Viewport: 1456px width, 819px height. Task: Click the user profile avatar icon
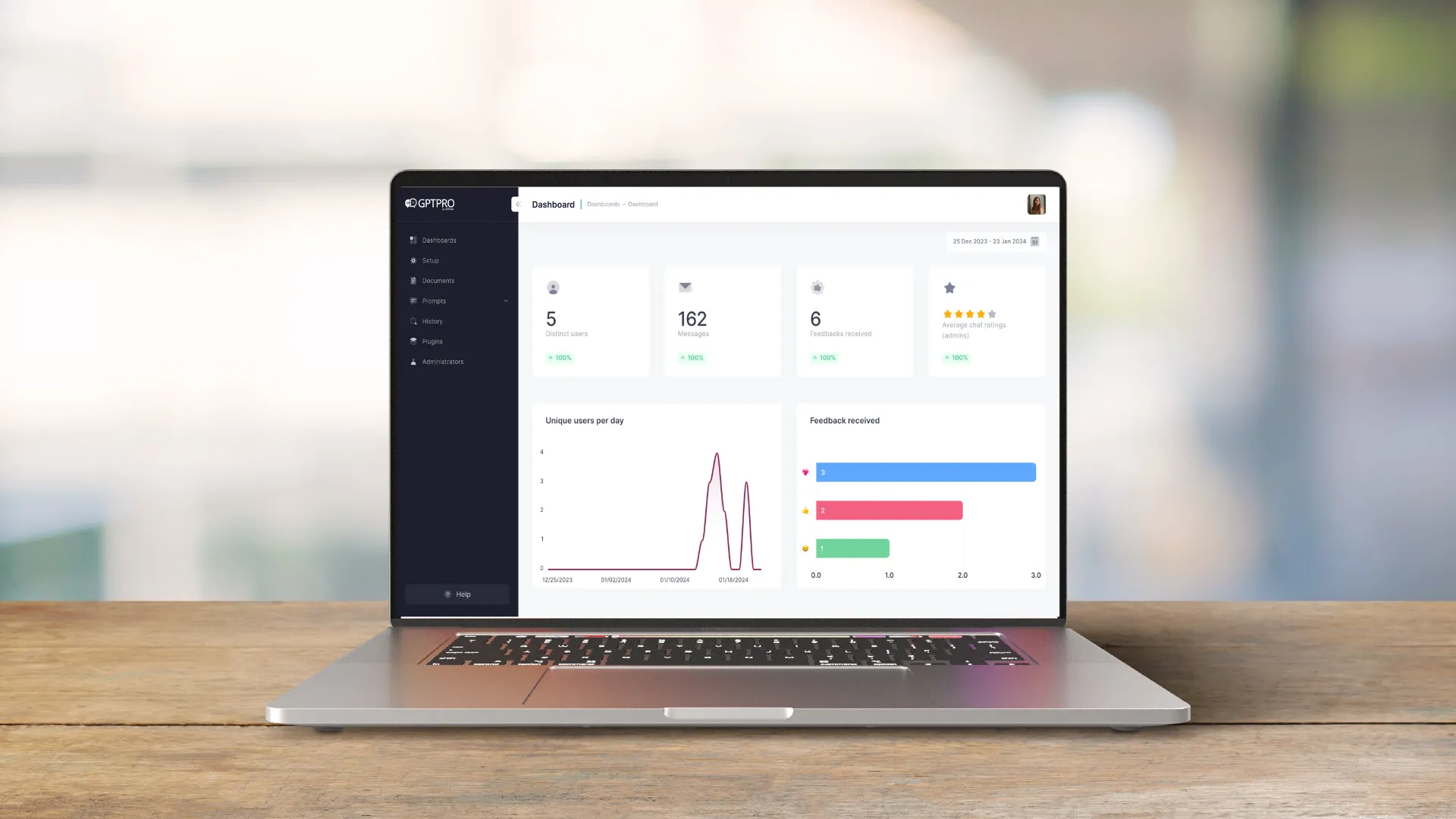point(1036,205)
